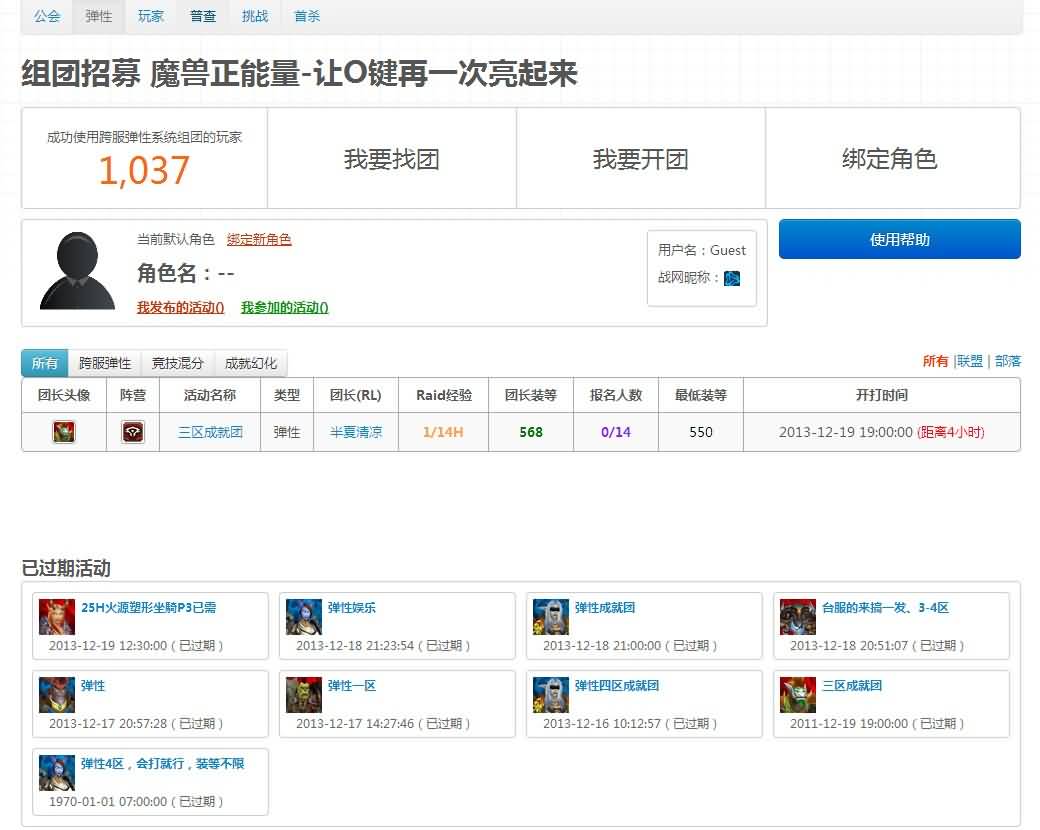
Task: Click the Horde faction icon in table row
Action: pyautogui.click(x=133, y=432)
